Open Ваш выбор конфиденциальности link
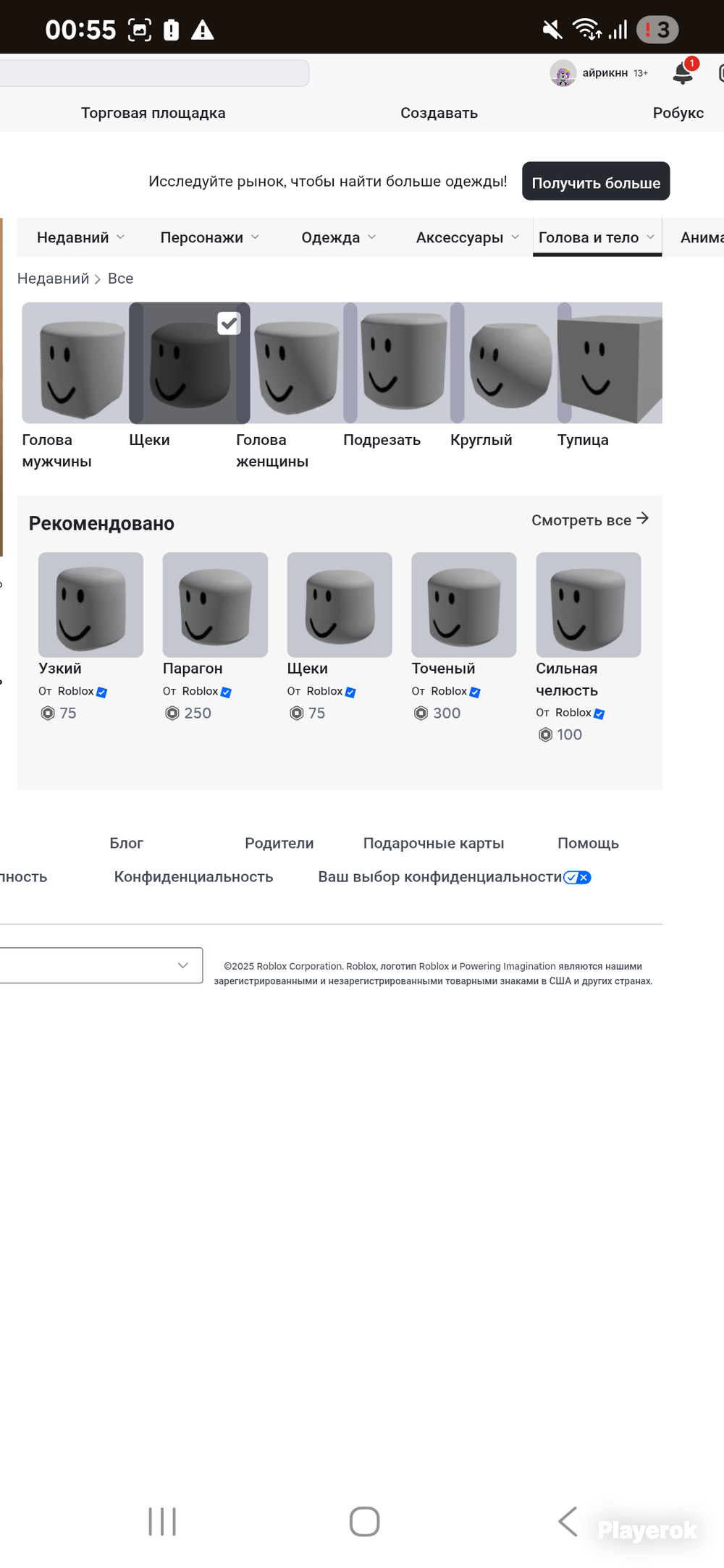 440,877
